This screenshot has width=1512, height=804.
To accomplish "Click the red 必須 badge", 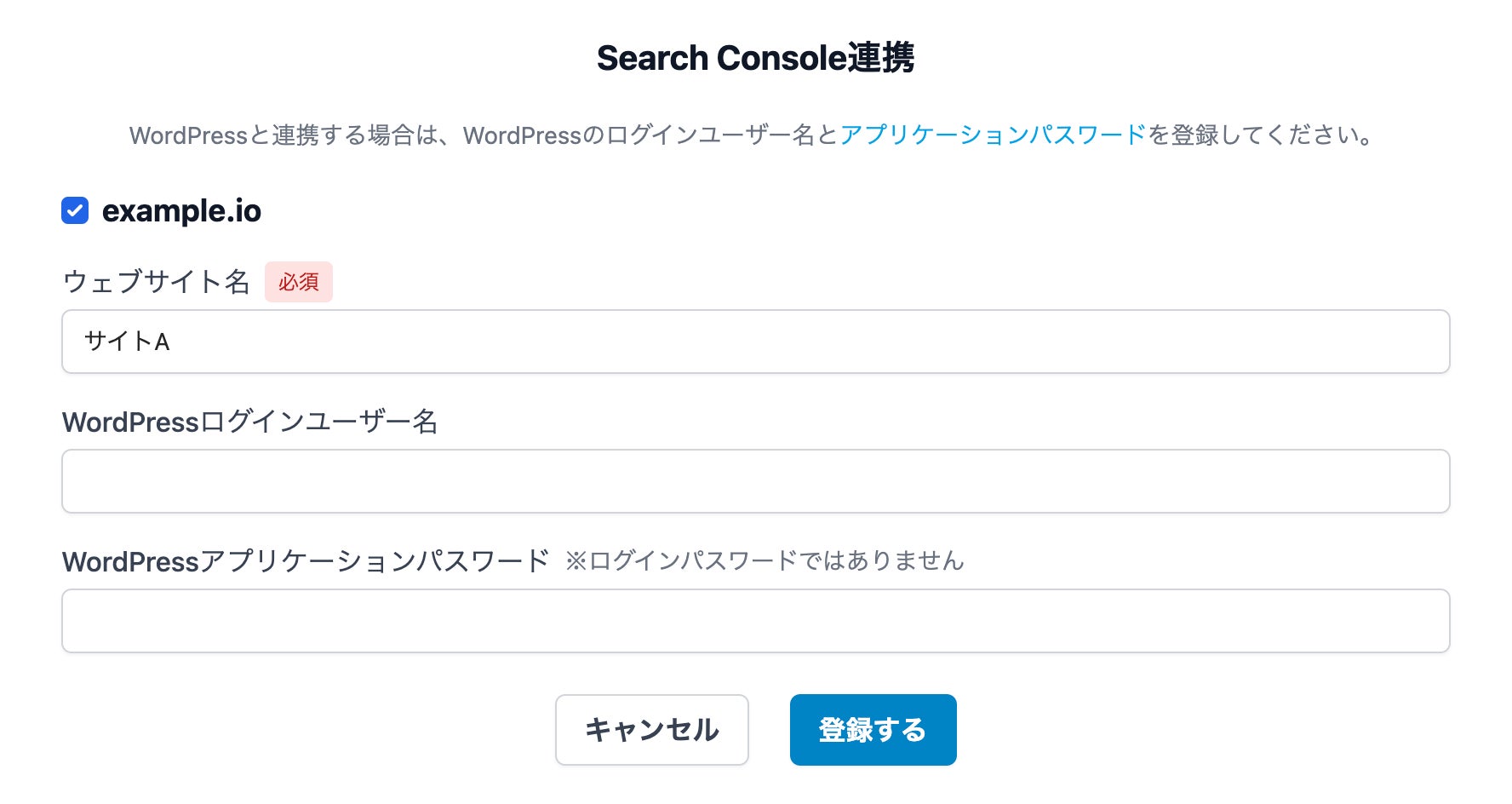I will point(298,282).
